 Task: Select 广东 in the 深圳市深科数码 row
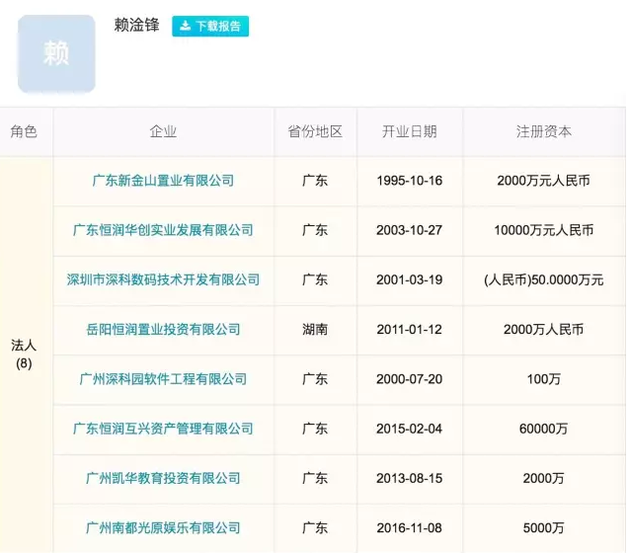coord(315,280)
